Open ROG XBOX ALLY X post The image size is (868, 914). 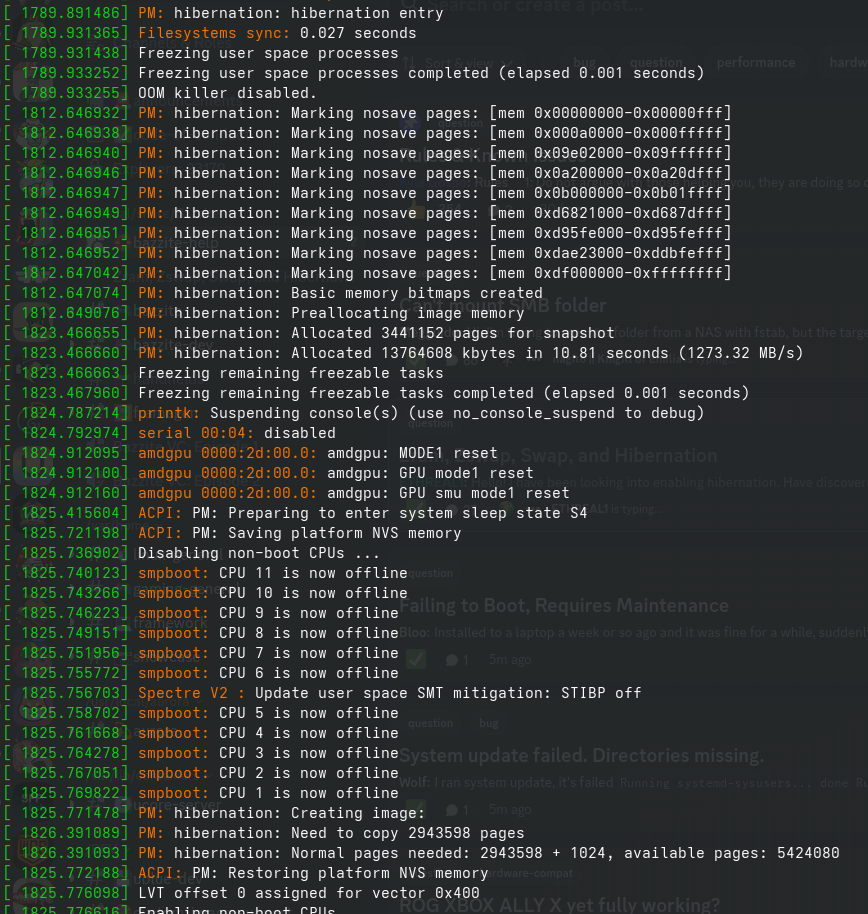560,905
